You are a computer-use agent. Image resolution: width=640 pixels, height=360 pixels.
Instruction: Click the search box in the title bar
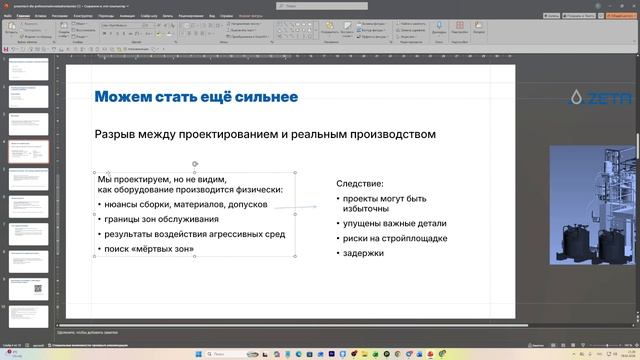point(322,6)
